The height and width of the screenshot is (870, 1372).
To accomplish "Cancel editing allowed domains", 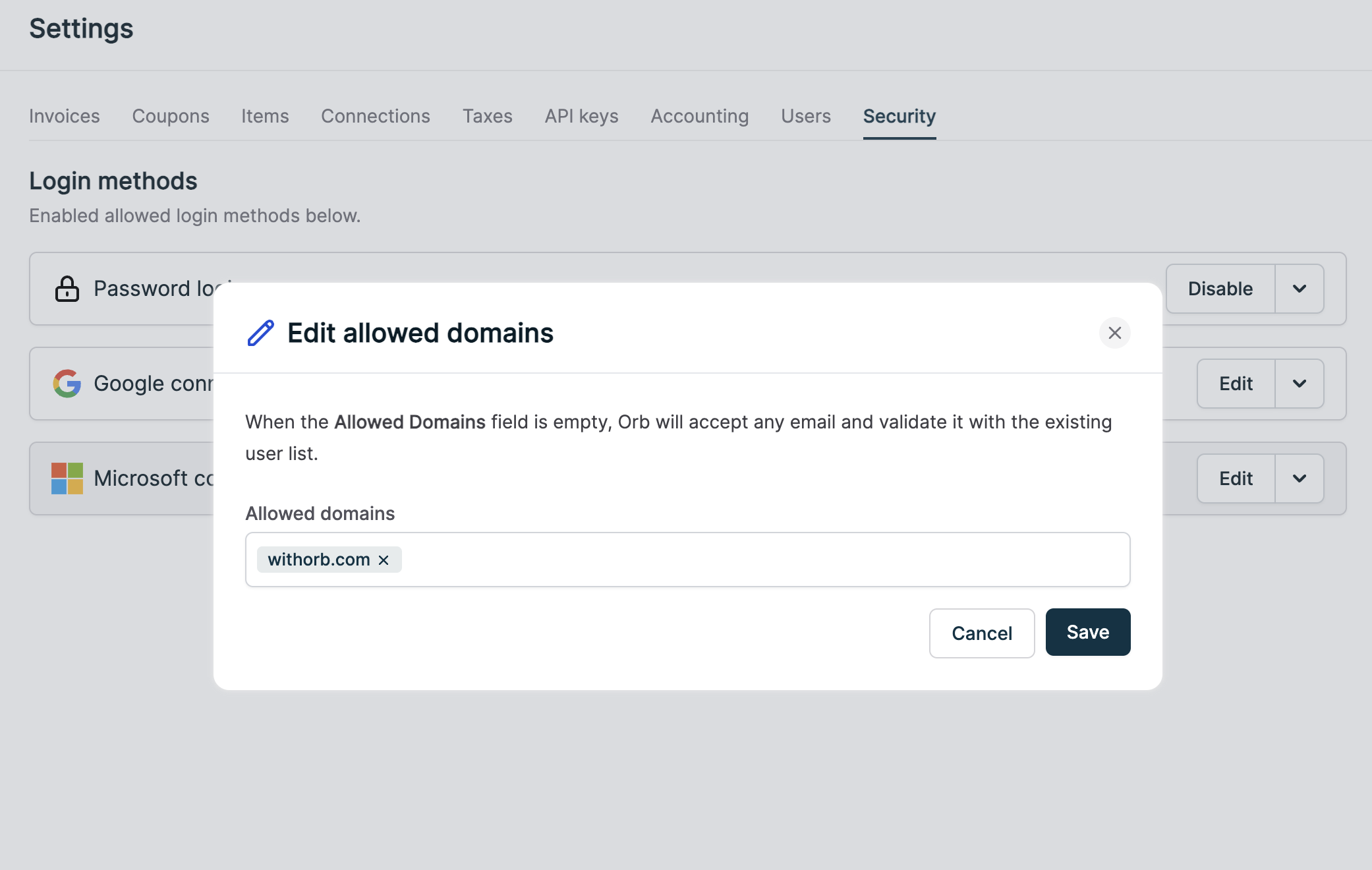I will coord(982,633).
